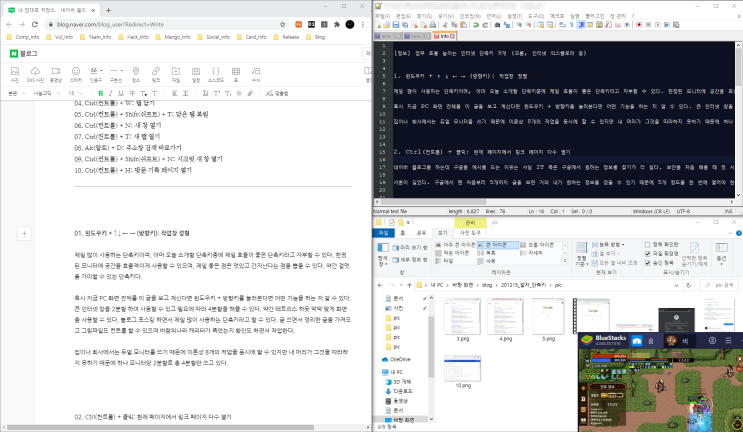Click the Redo icon in Notepad++ toolbar

[x=485, y=25]
